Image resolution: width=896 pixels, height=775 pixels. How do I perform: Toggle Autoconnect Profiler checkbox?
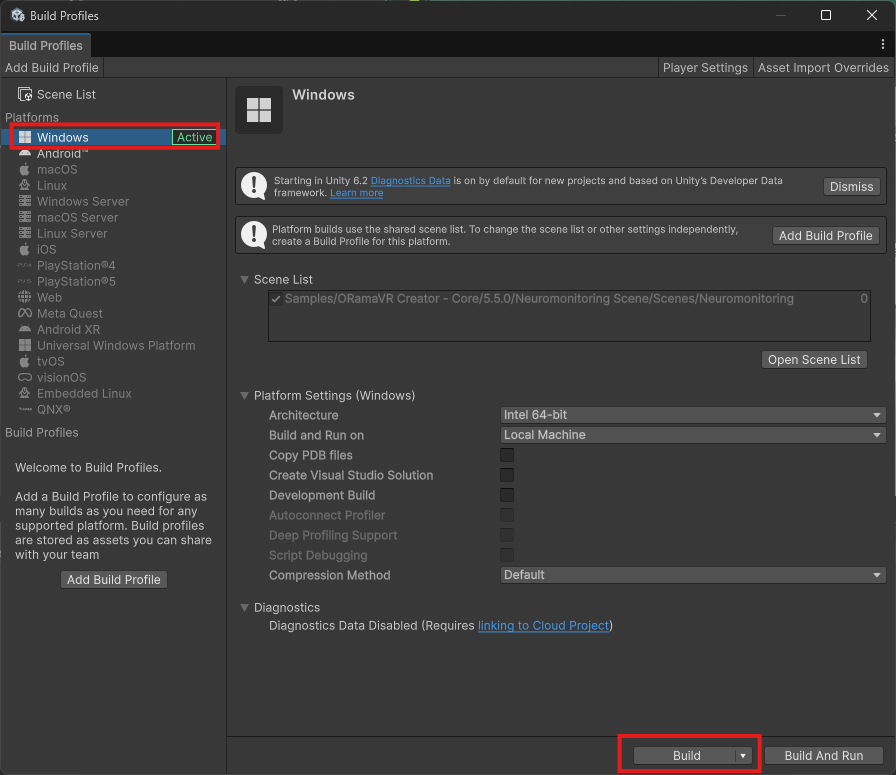click(x=507, y=515)
